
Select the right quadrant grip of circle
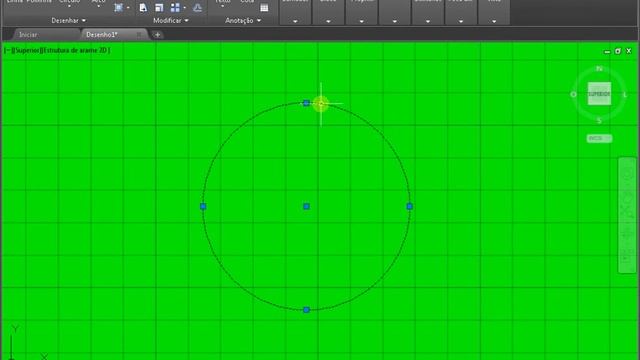pos(409,207)
